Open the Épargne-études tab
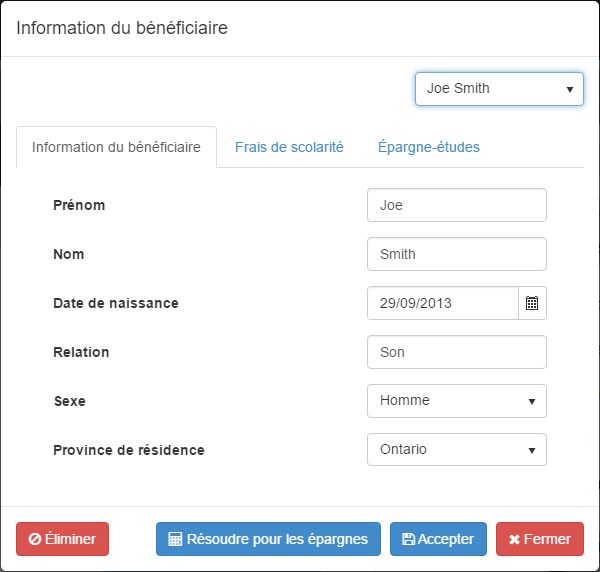600x572 pixels. (x=428, y=147)
